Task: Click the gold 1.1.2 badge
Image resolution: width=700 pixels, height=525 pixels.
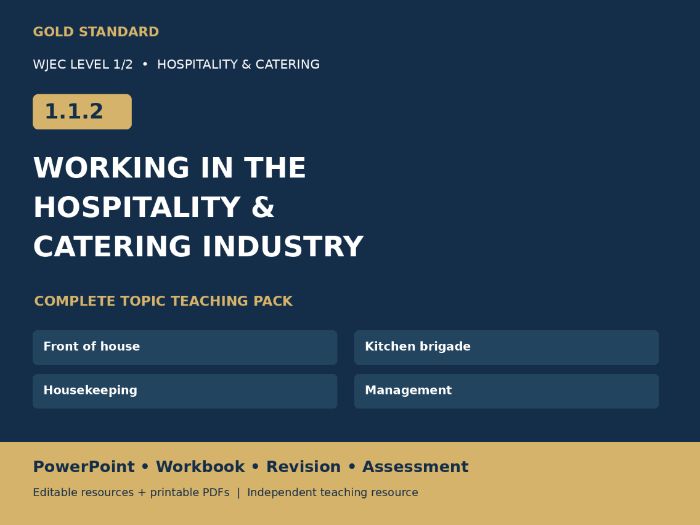Action: tap(82, 112)
